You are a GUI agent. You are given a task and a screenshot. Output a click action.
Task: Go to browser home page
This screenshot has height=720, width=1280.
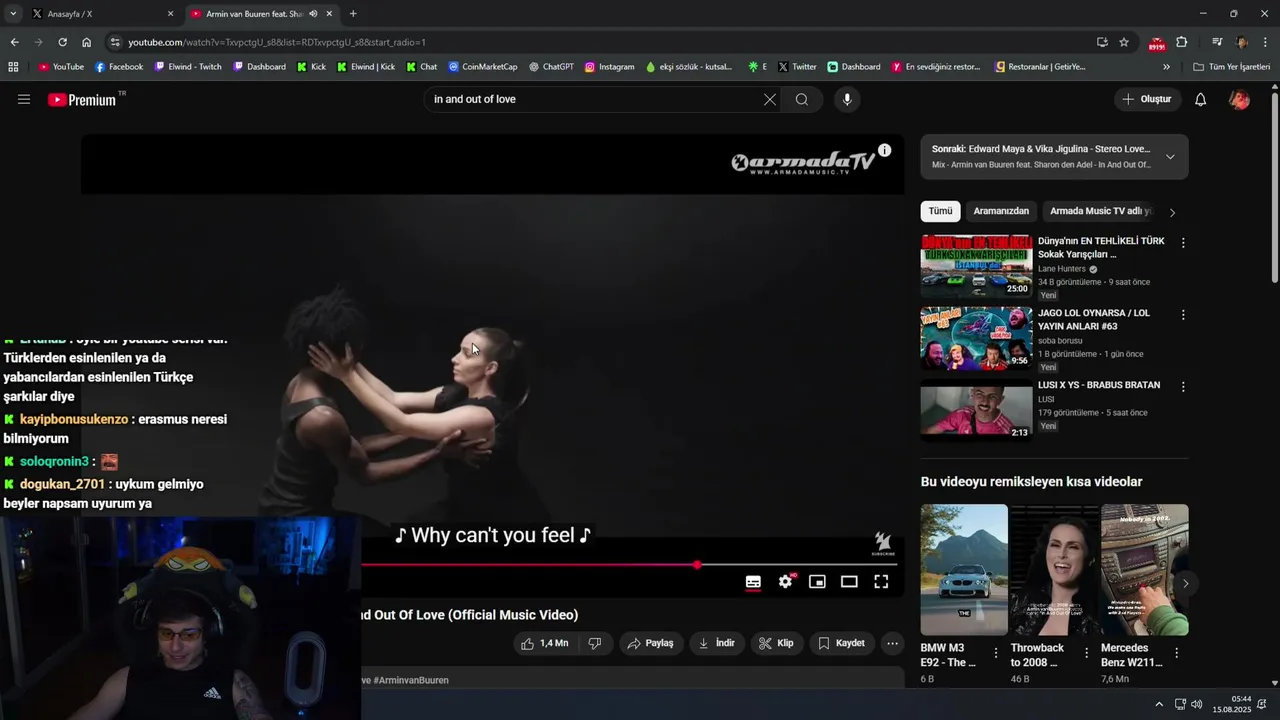(x=86, y=42)
